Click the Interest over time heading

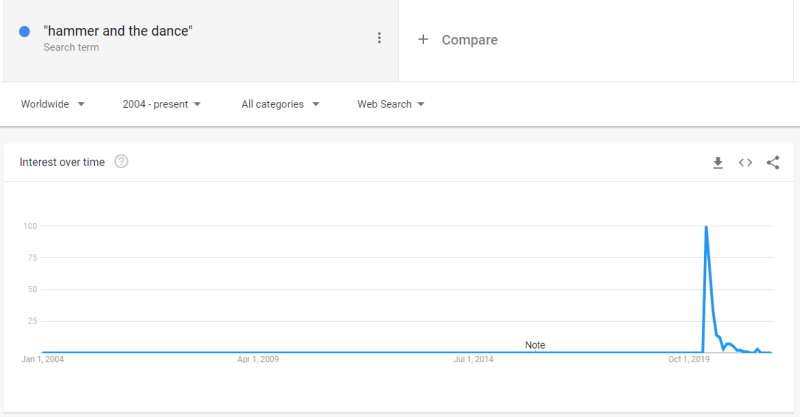pos(62,162)
